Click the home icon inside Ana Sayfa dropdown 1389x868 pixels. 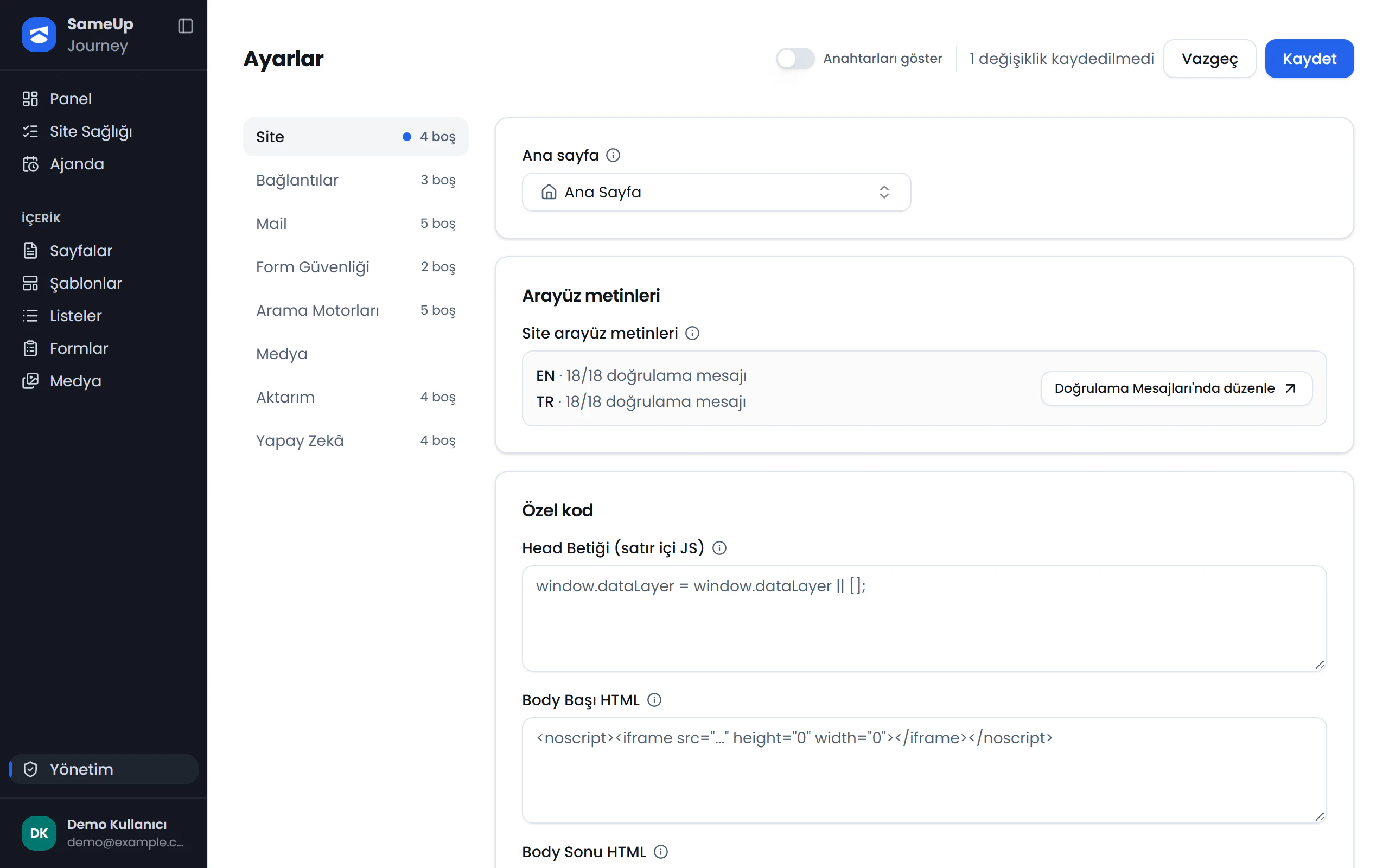549,192
